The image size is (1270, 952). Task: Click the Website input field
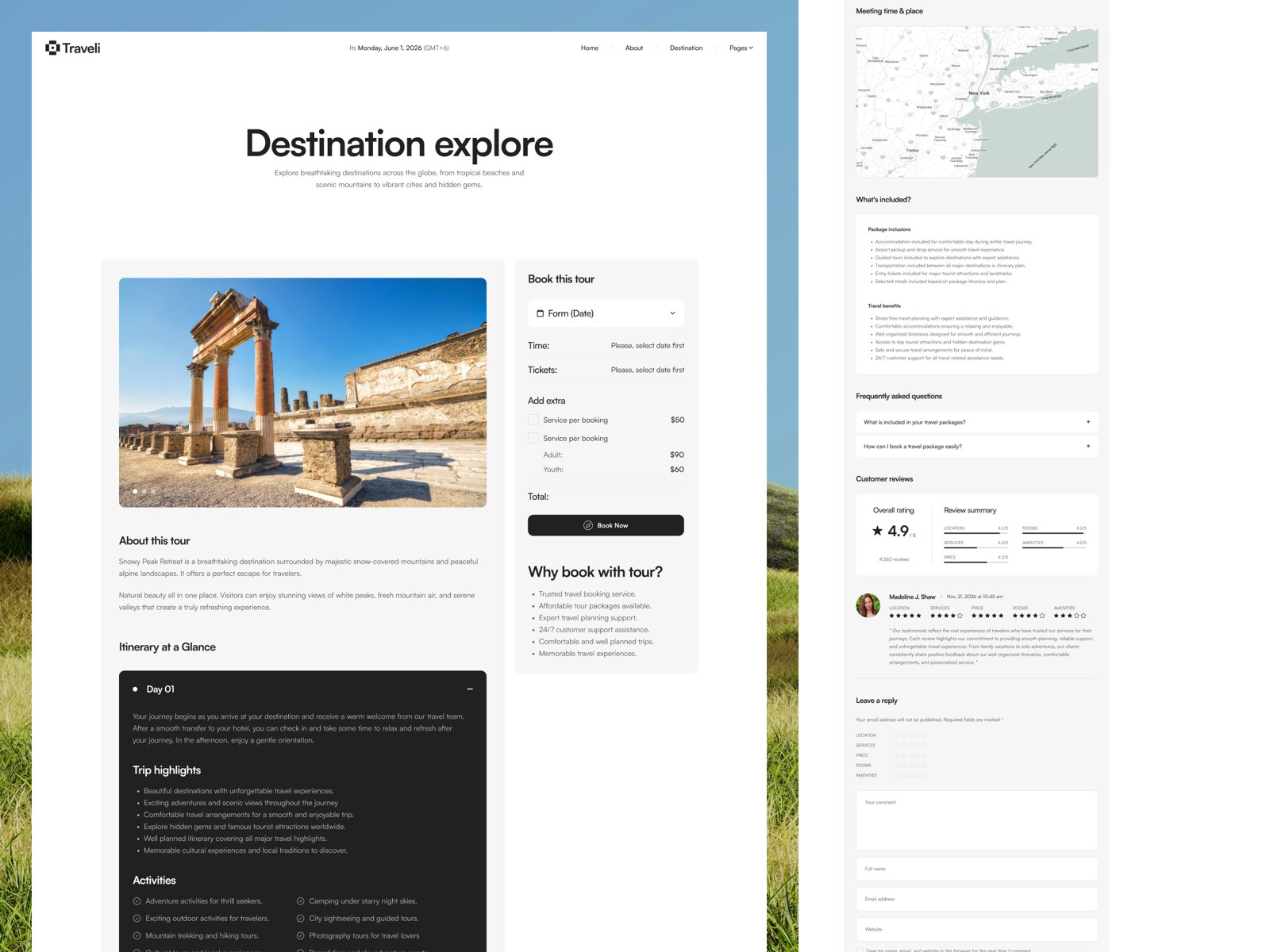pos(977,929)
